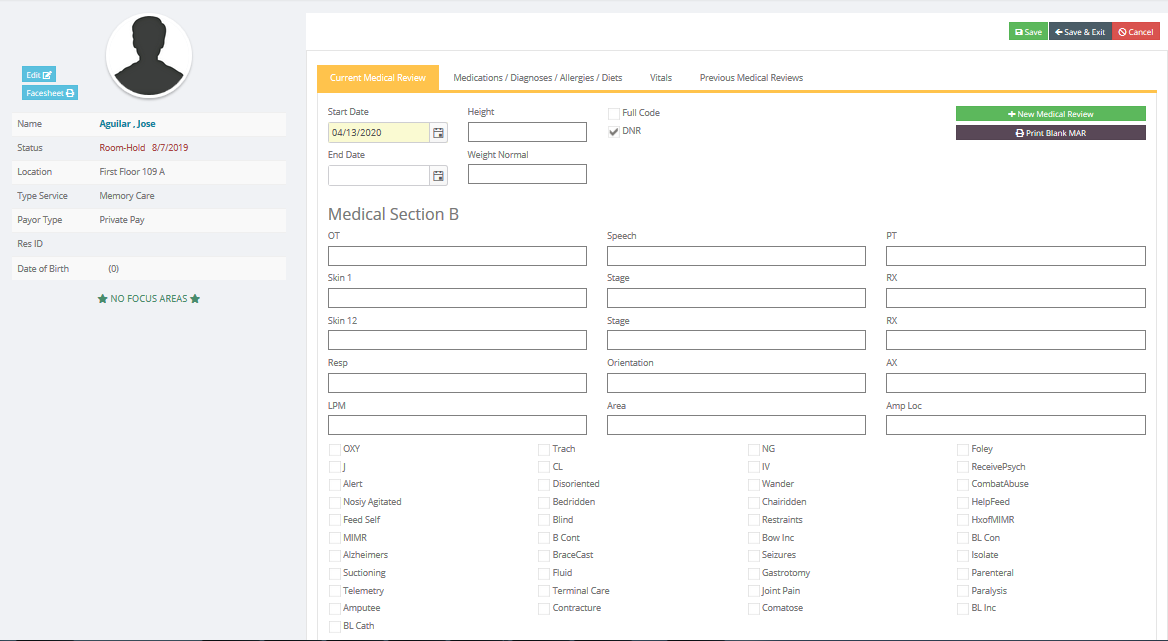Open the End Date calendar picker
The height and width of the screenshot is (641, 1168).
[439, 176]
